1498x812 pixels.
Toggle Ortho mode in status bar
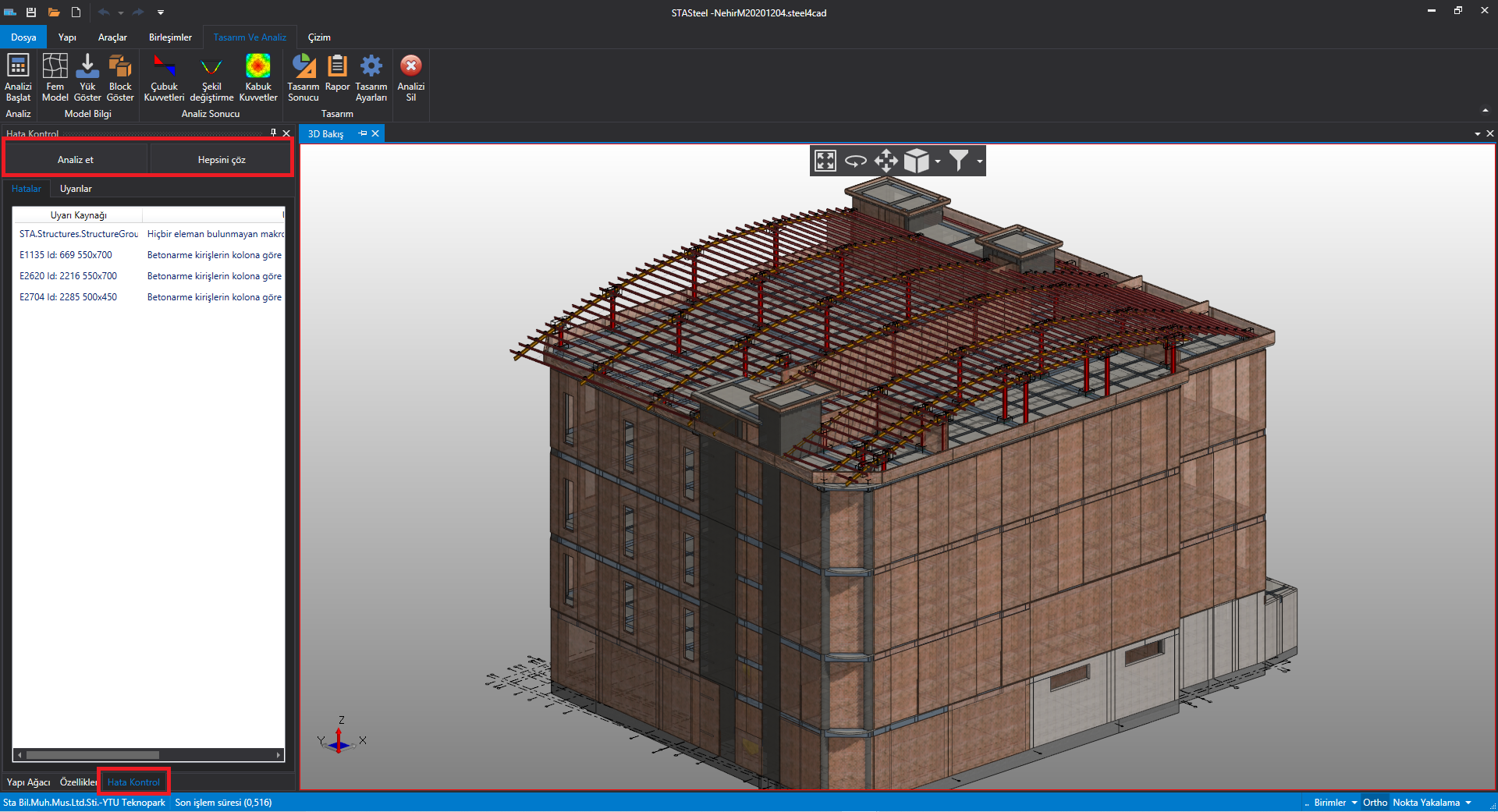point(1375,802)
